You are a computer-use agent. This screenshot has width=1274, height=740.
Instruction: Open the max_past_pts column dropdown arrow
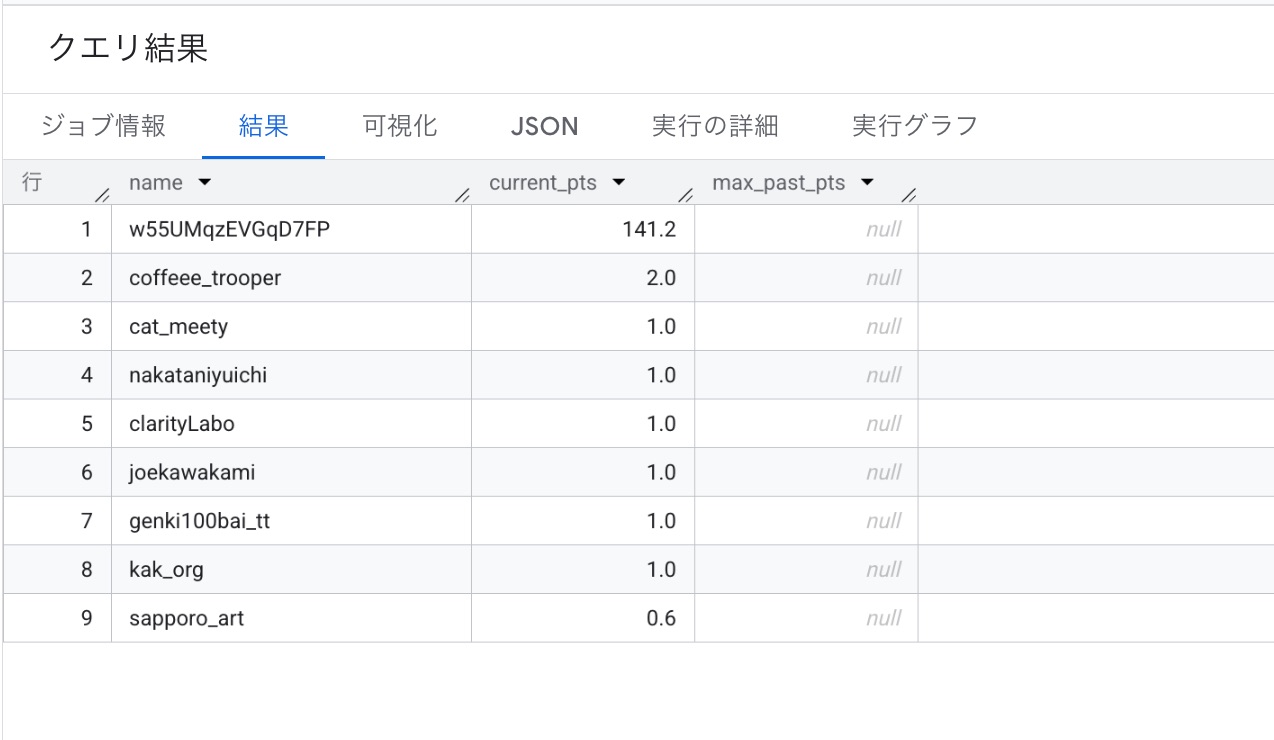click(867, 183)
